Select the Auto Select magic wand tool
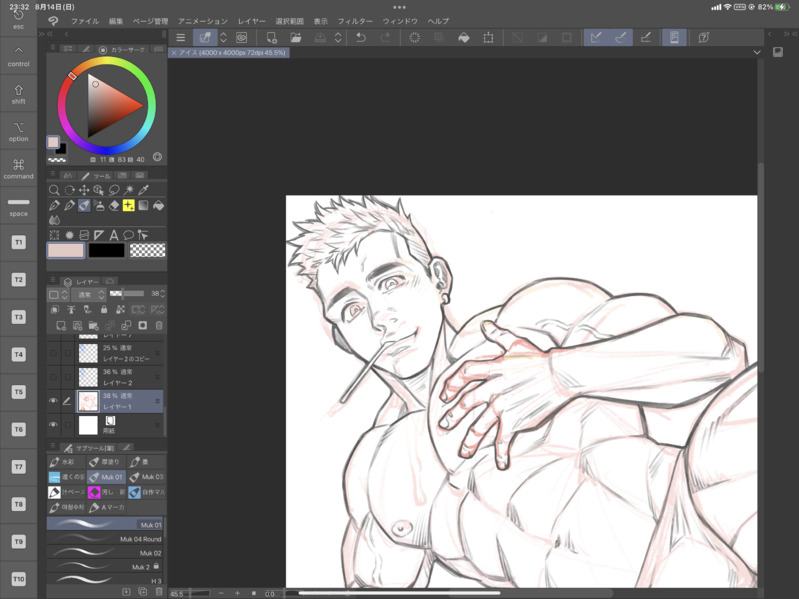799x599 pixels. (x=129, y=190)
